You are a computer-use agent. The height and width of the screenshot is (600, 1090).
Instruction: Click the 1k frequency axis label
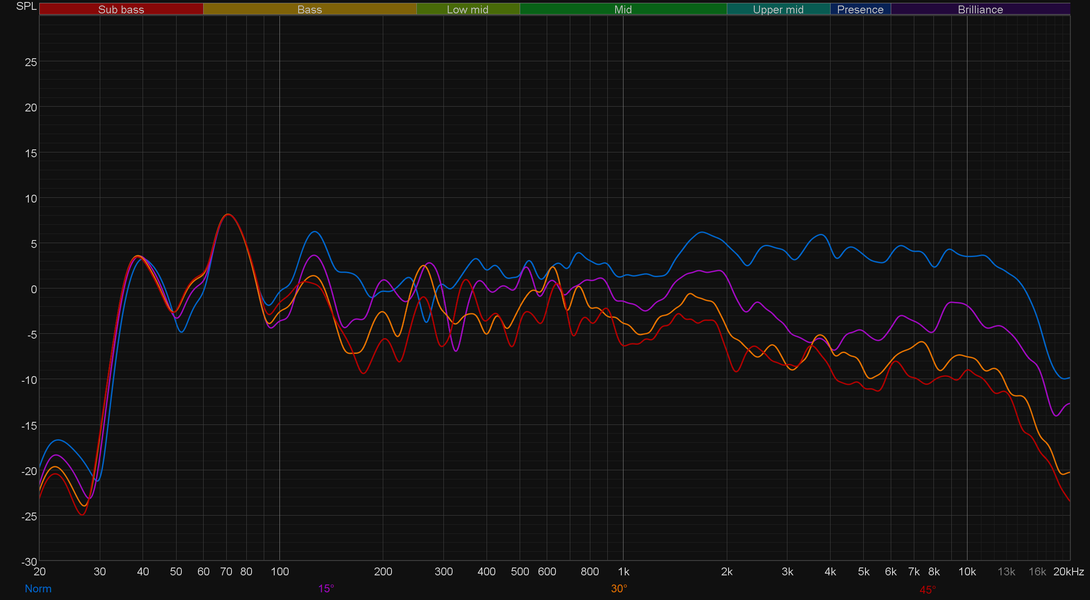coord(624,571)
